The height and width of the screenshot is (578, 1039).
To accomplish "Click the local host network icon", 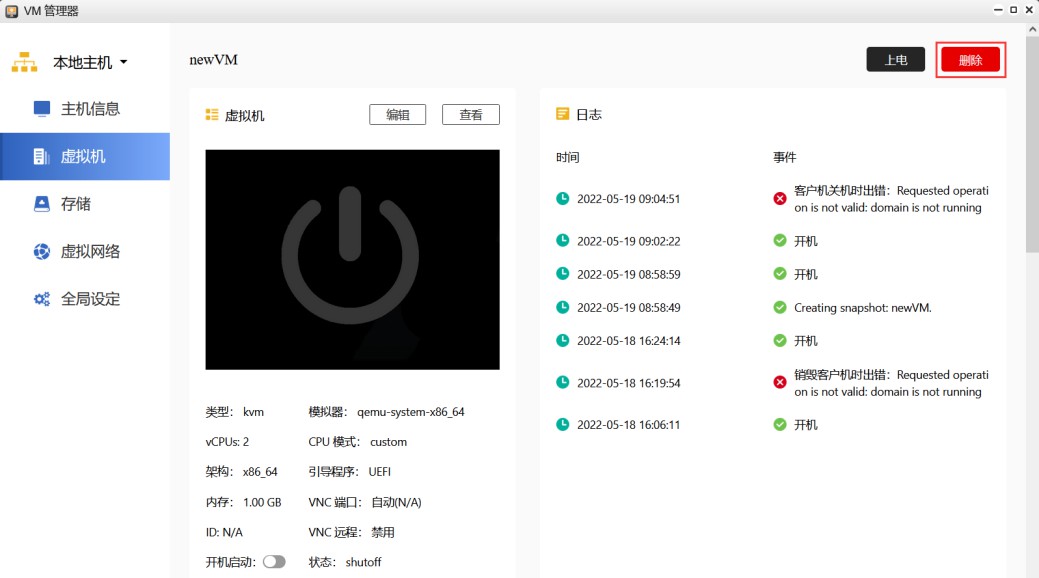I will point(24,62).
